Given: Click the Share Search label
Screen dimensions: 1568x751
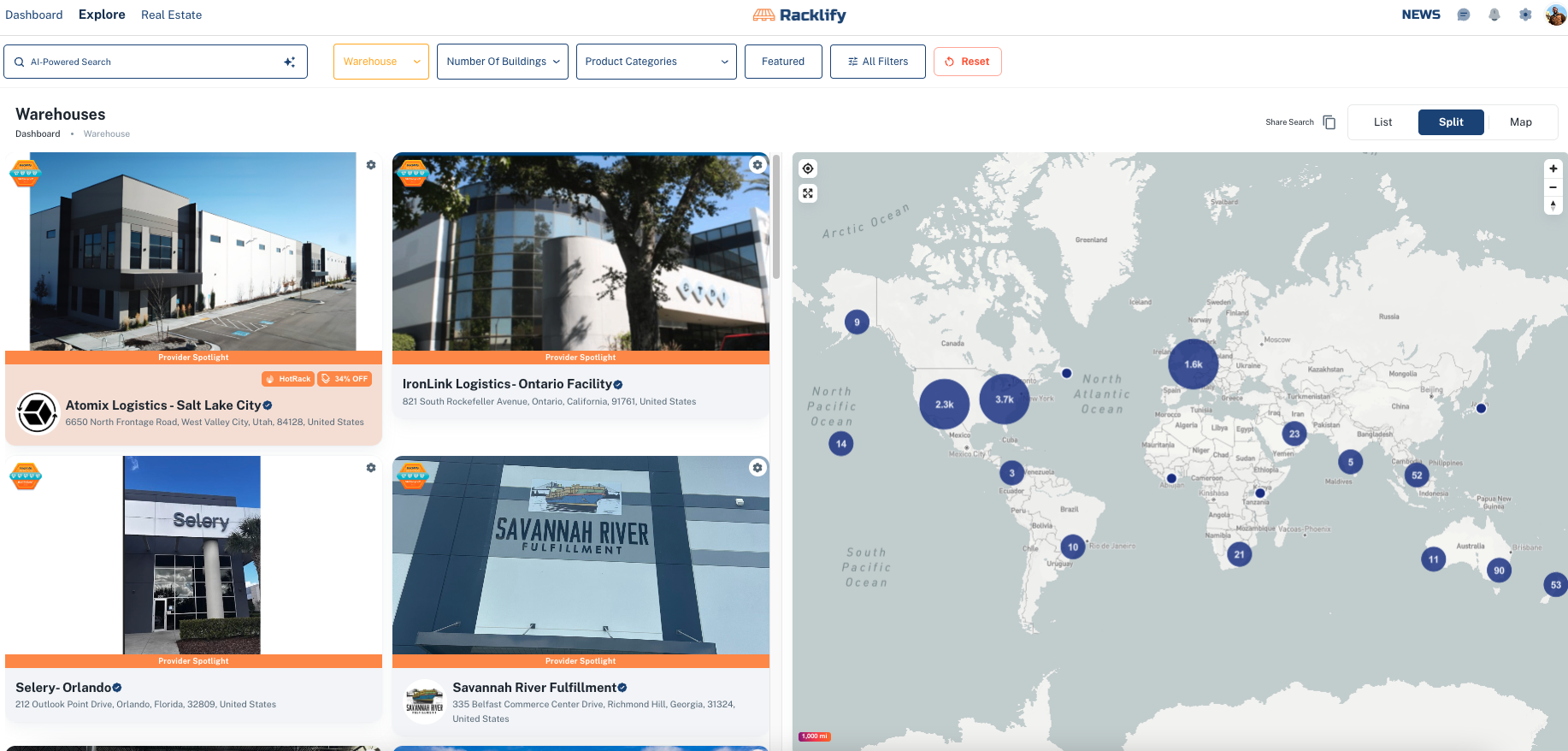Looking at the screenshot, I should [1289, 122].
